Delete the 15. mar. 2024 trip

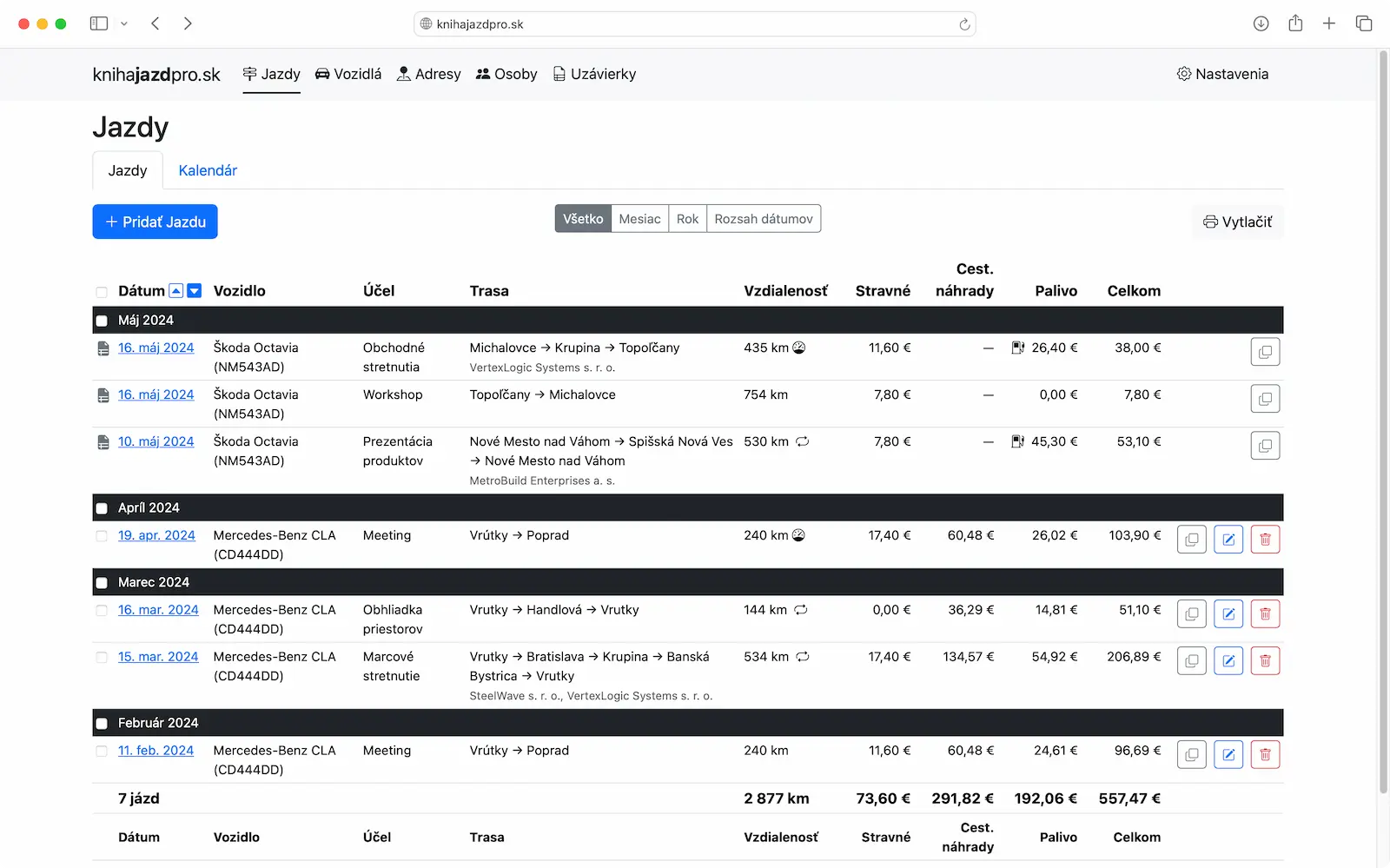coord(1265,661)
